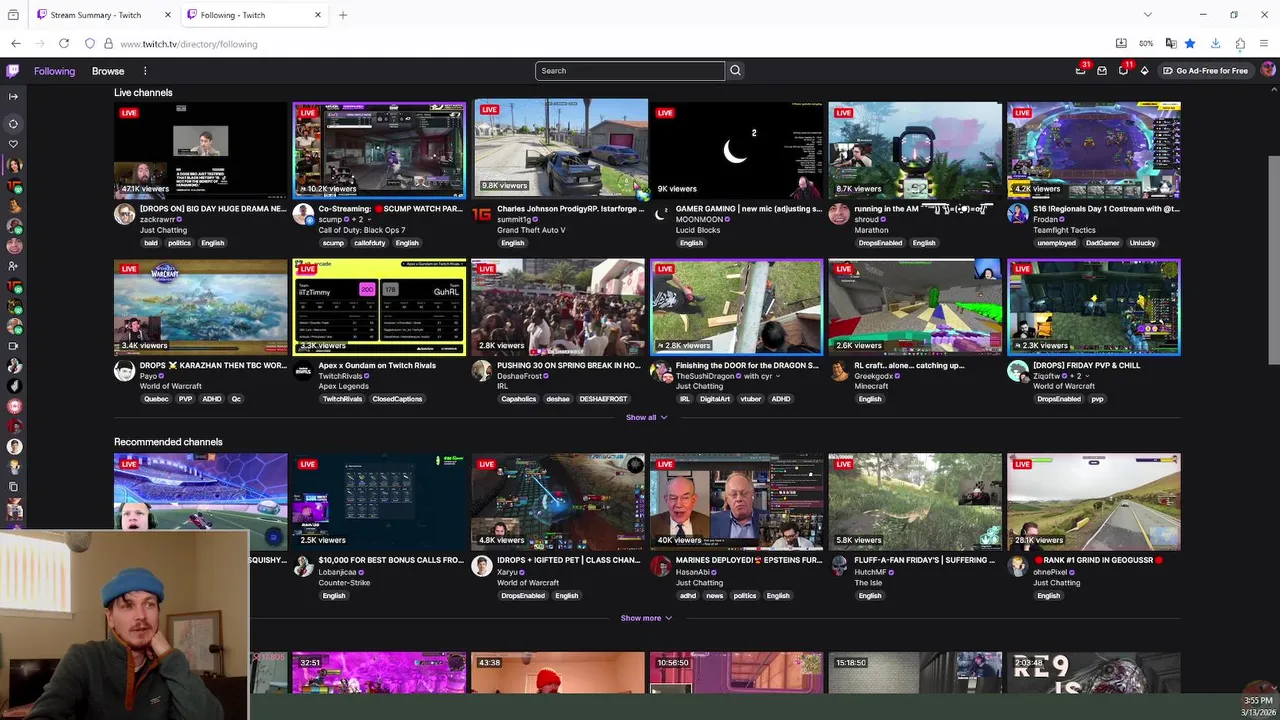
Task: Open the browser hamburger application menu
Action: pyautogui.click(x=1264, y=44)
